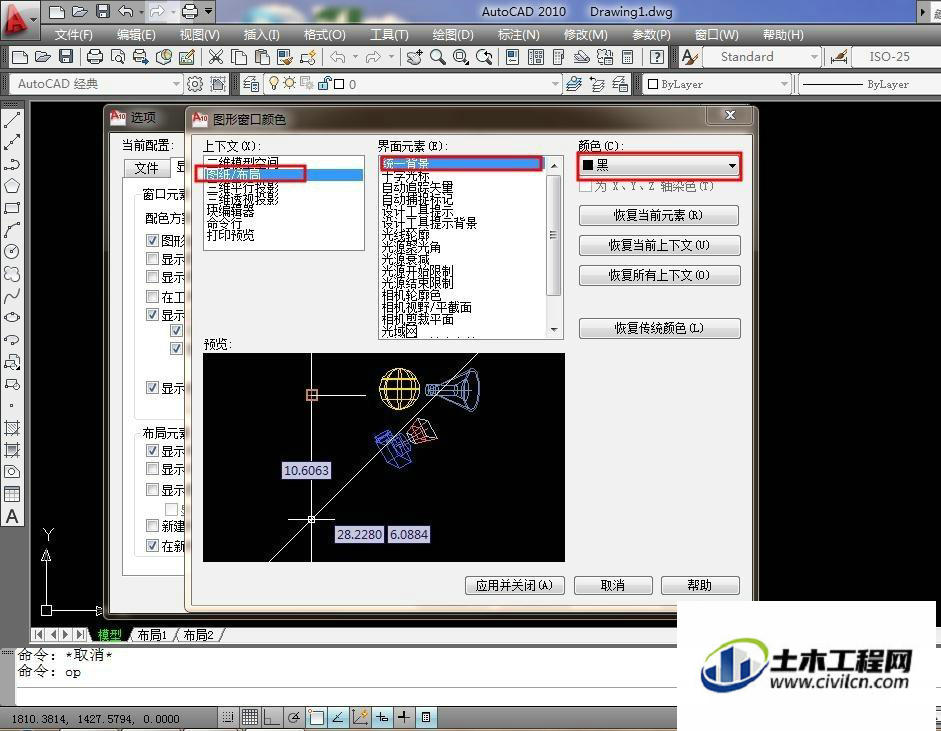This screenshot has height=731, width=941.
Task: Toggle the 在工 checkbox in the Options dialog
Action: pyautogui.click(x=152, y=296)
